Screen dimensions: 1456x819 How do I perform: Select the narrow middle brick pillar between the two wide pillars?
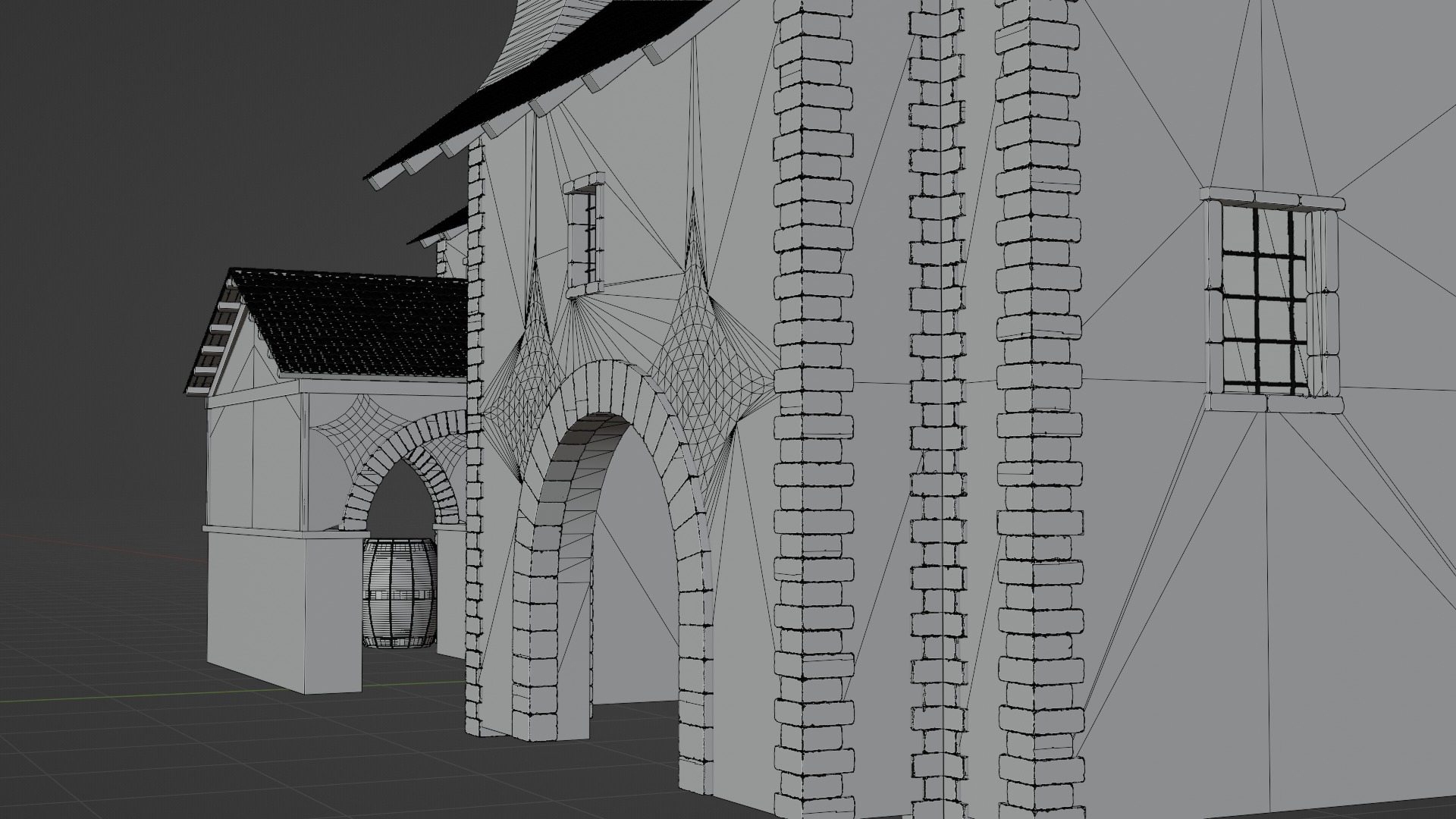(x=938, y=409)
